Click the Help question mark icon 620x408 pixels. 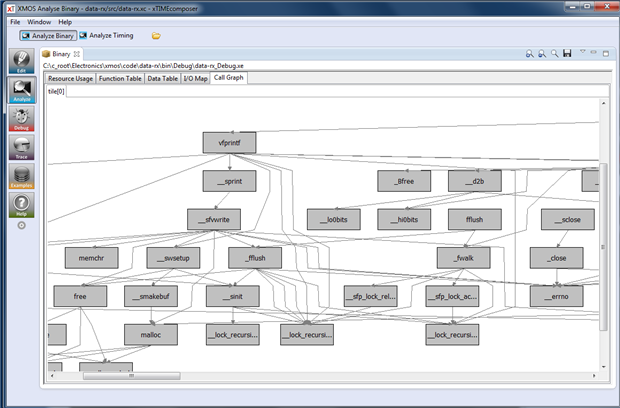point(21,206)
